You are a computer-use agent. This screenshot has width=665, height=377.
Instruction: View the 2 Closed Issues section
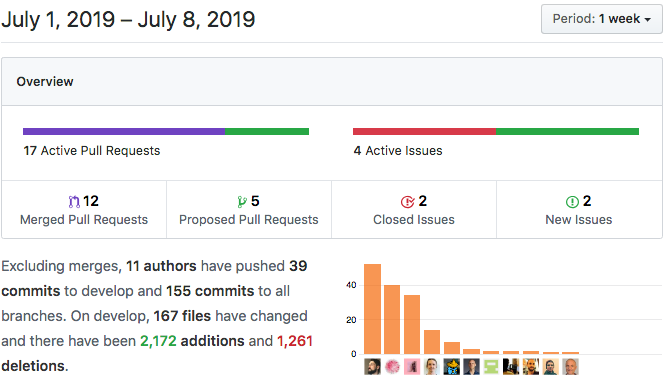414,210
